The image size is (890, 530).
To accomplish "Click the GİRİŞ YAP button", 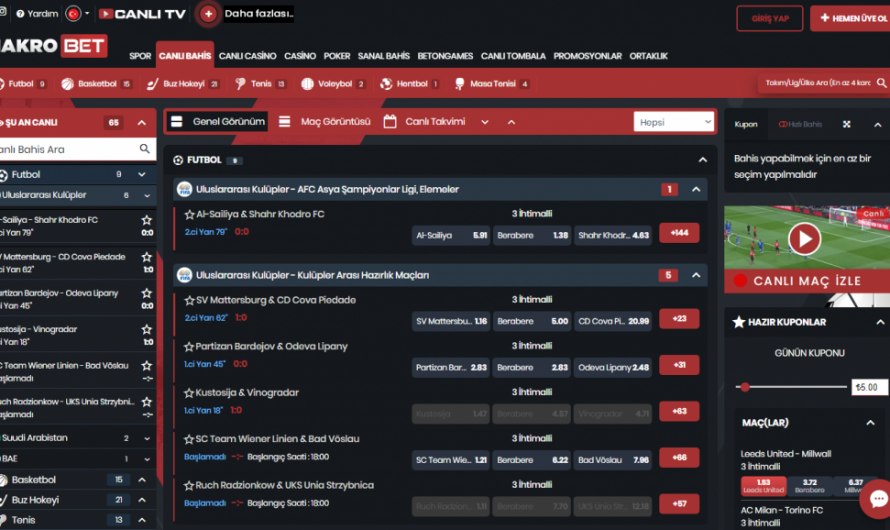I will tap(770, 18).
